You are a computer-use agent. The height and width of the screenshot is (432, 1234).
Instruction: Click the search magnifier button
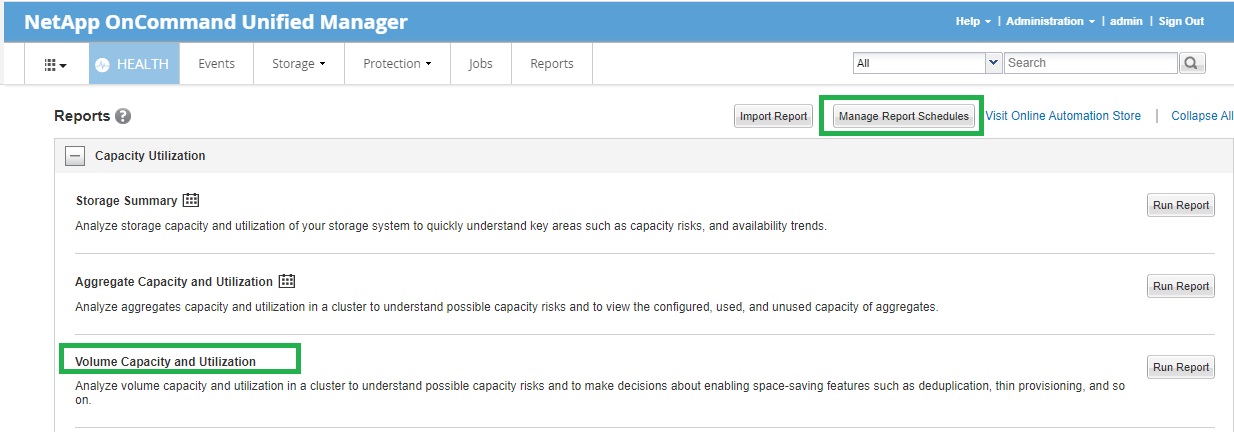1192,63
